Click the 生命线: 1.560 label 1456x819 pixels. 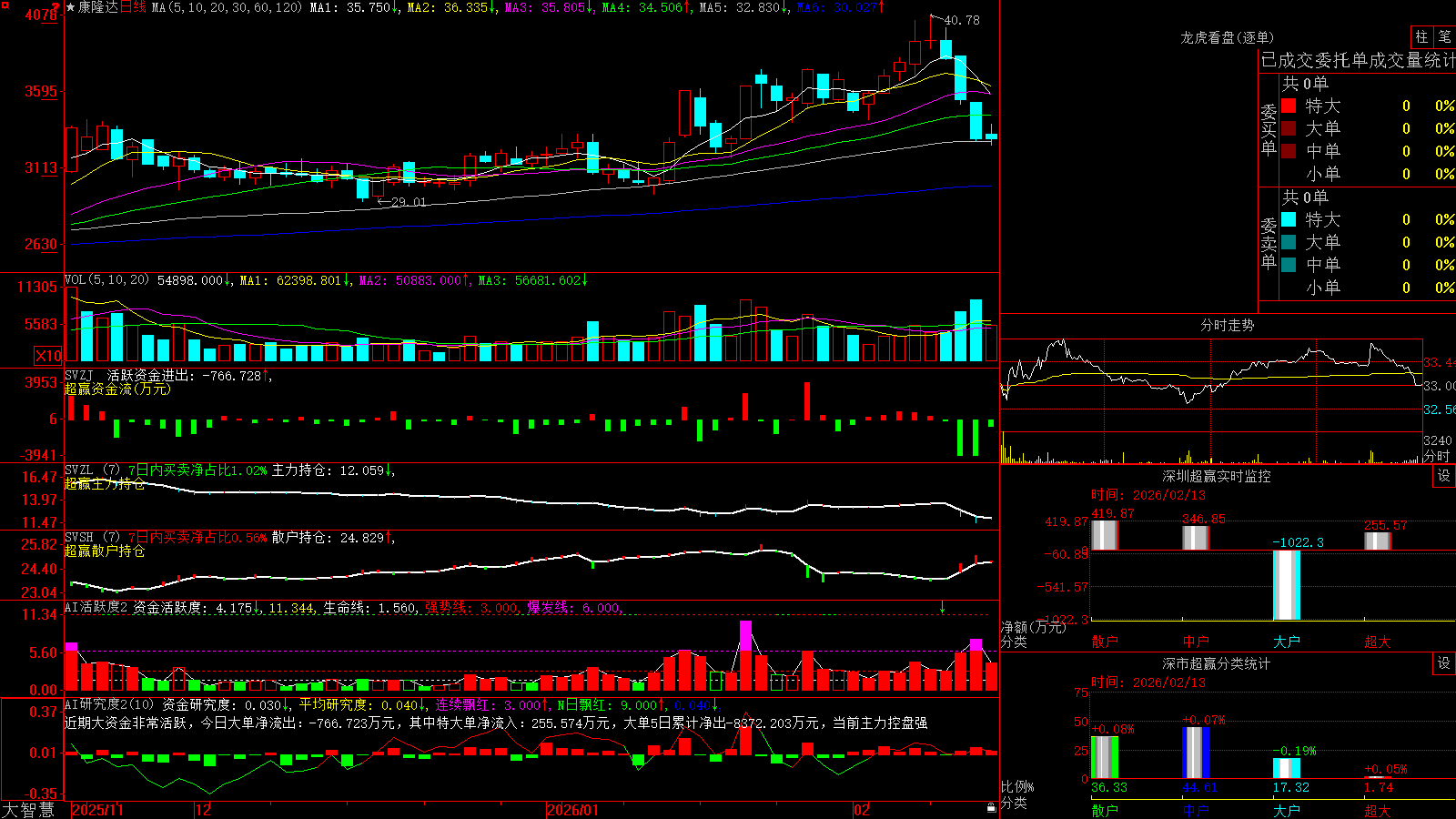point(371,608)
